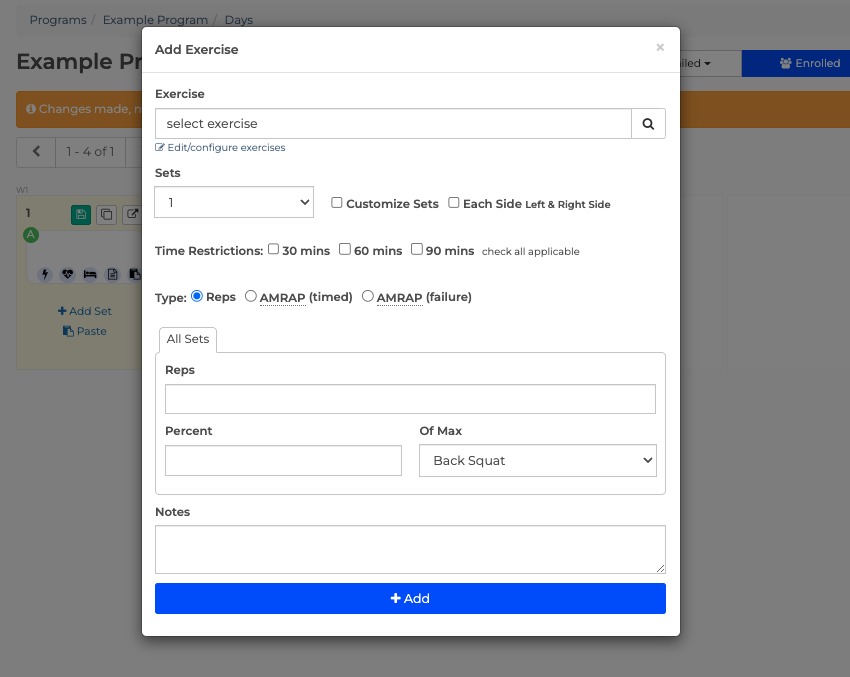Click into the Percent input field
This screenshot has height=677, width=850.
pos(284,461)
